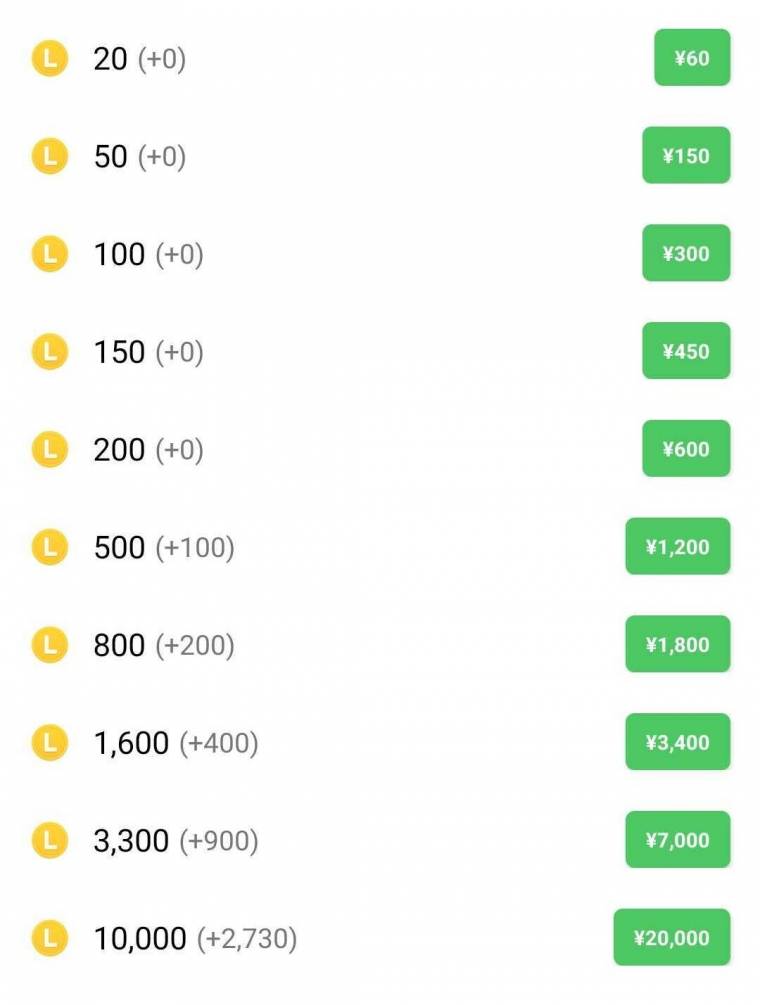Buy 200 coins for ¥600
This screenshot has height=1005, width=760.
tap(686, 449)
